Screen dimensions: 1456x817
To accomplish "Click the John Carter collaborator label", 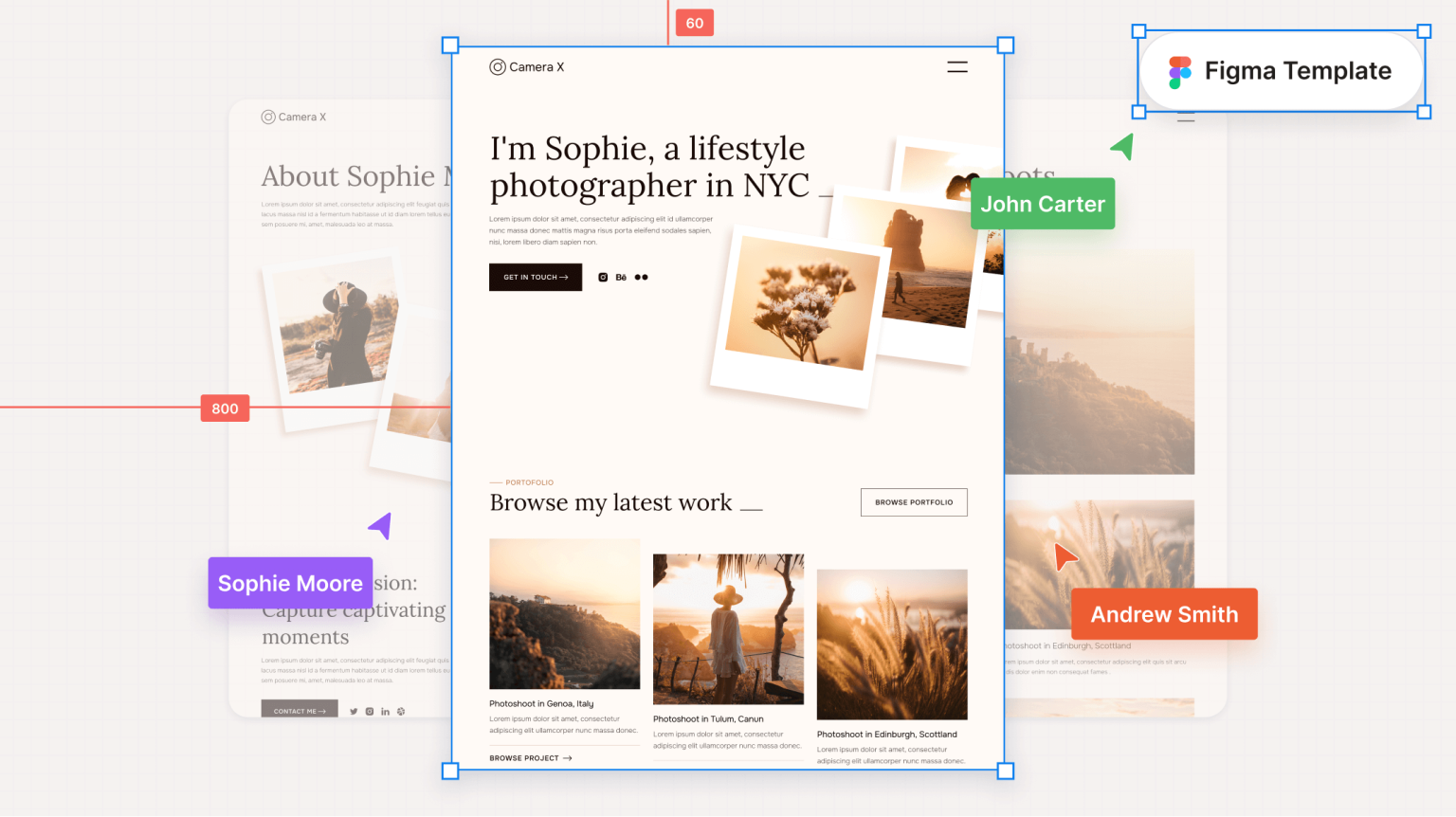I will click(x=1042, y=204).
